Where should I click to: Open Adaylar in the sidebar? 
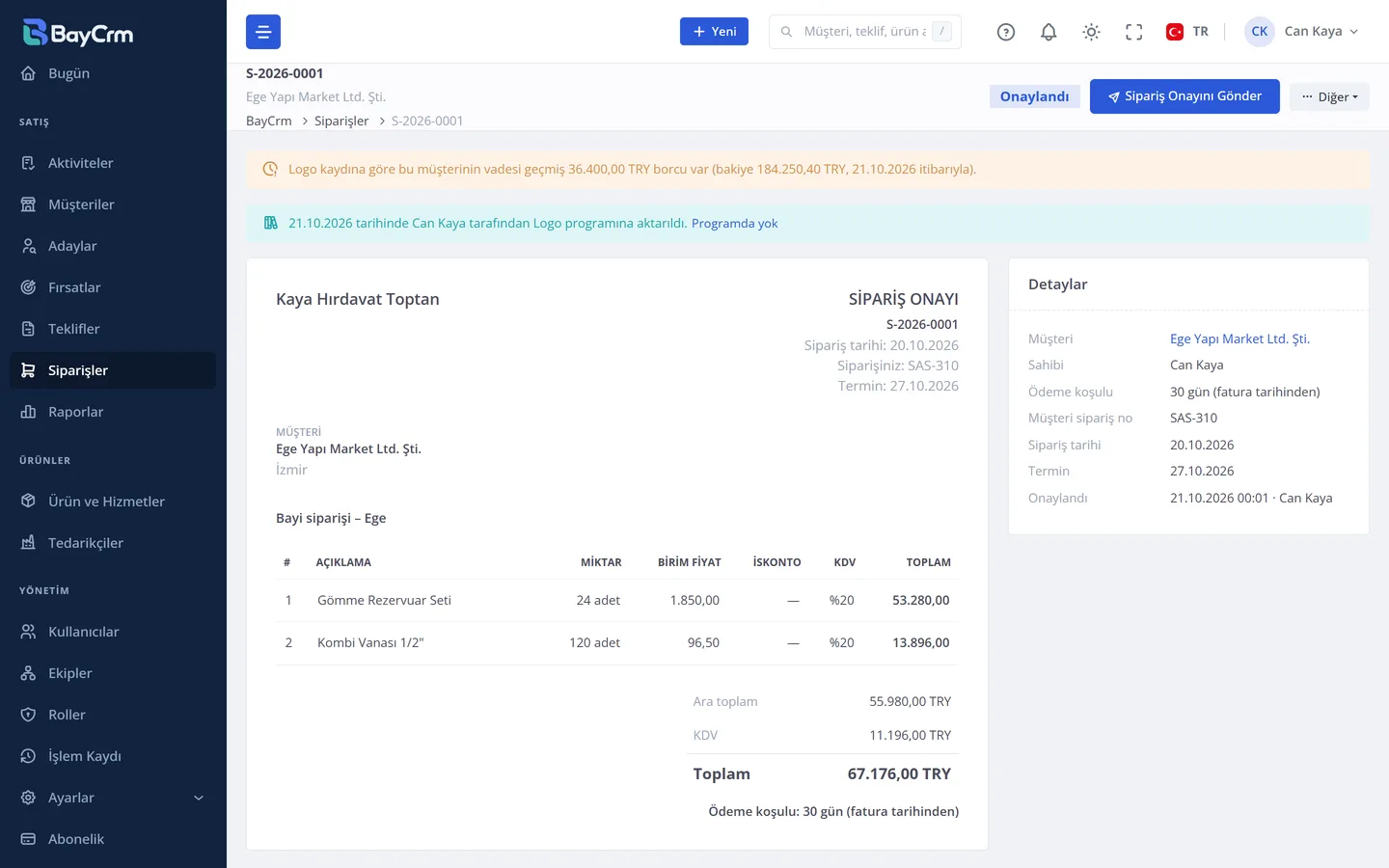click(113, 246)
